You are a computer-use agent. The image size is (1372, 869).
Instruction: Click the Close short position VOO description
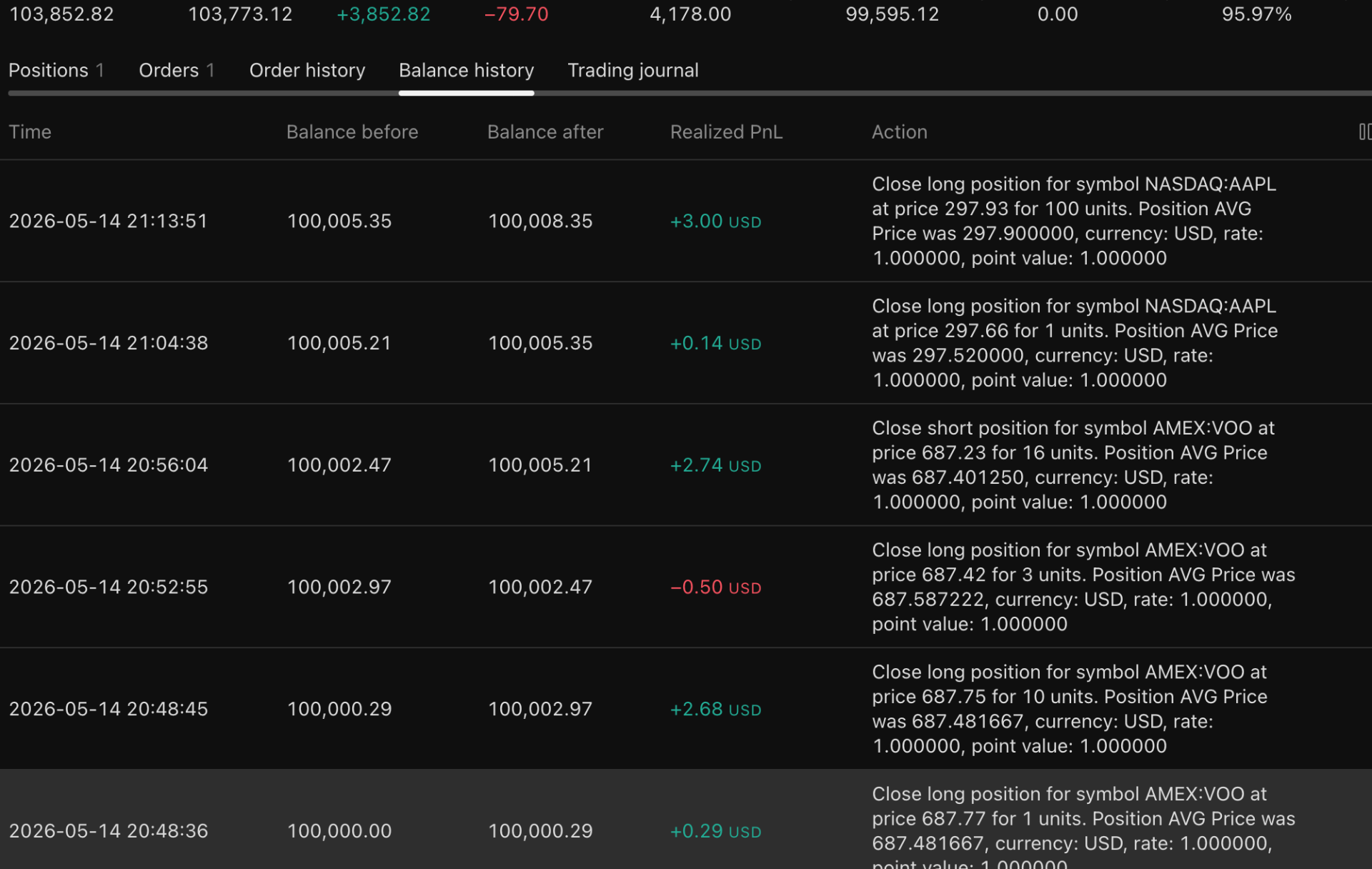click(x=1073, y=465)
